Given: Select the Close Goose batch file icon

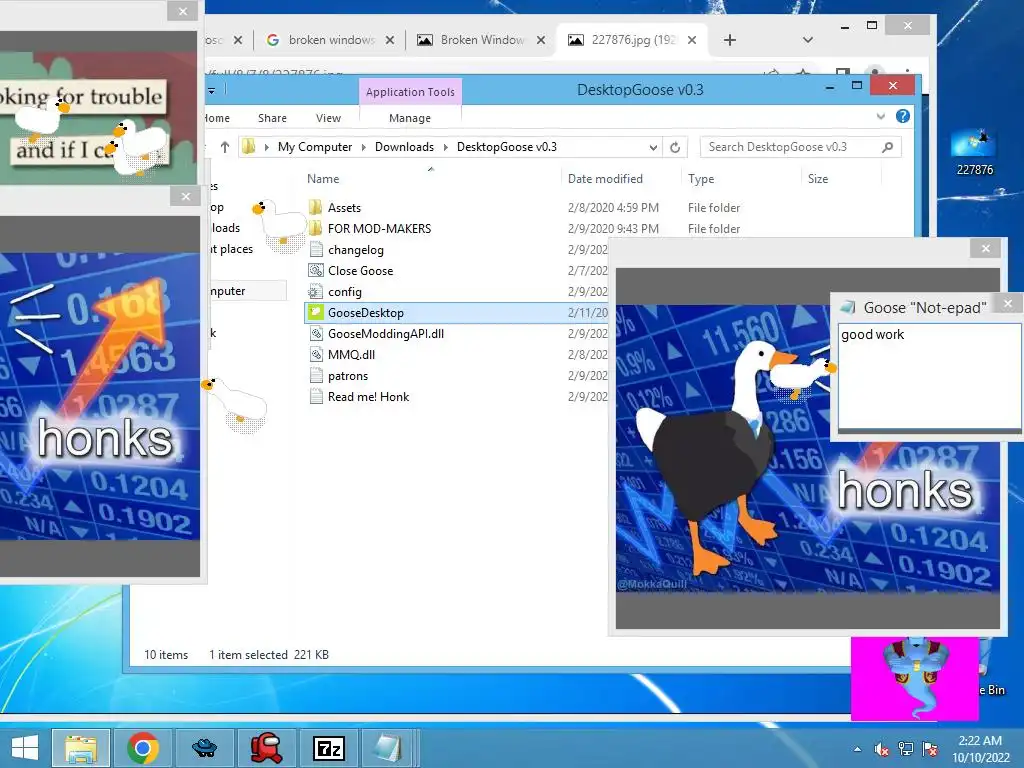Looking at the screenshot, I should tap(316, 270).
